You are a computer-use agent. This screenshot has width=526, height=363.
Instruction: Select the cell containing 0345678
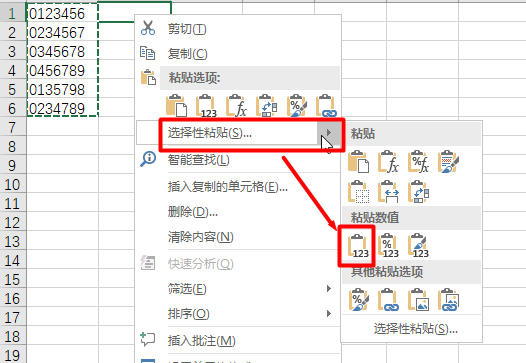(62, 51)
